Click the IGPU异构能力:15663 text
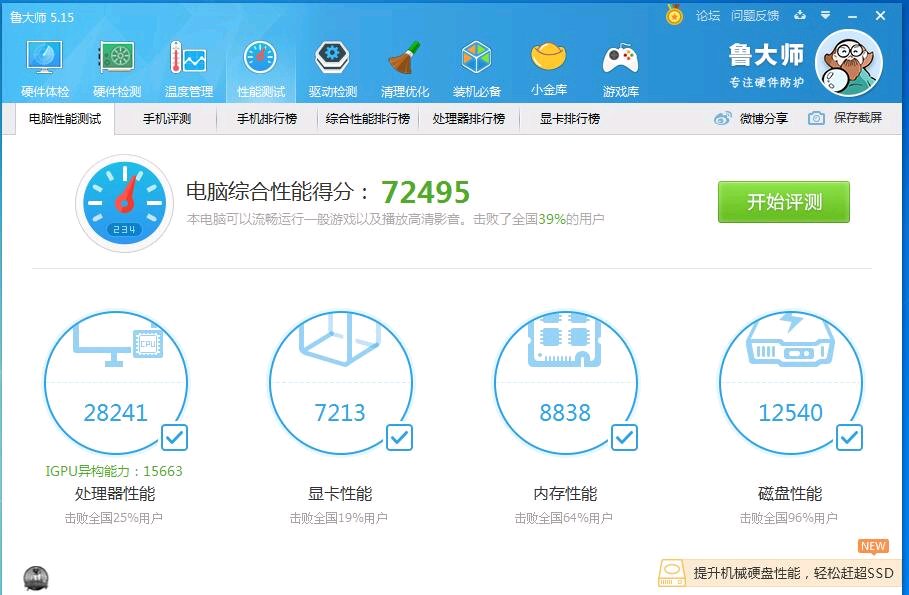Image resolution: width=909 pixels, height=595 pixels. coord(114,471)
